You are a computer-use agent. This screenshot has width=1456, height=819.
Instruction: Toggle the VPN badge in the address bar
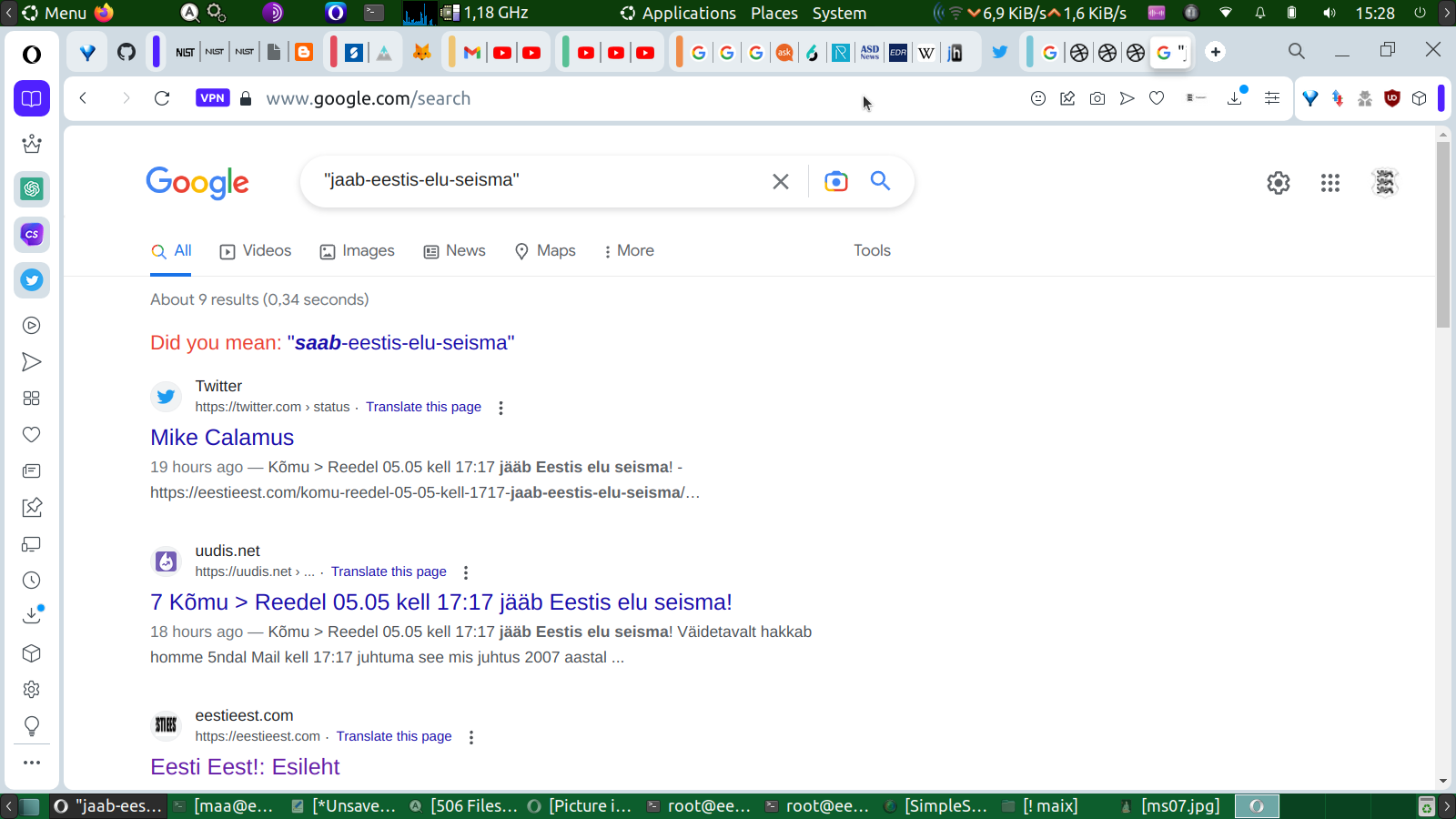pyautogui.click(x=212, y=98)
